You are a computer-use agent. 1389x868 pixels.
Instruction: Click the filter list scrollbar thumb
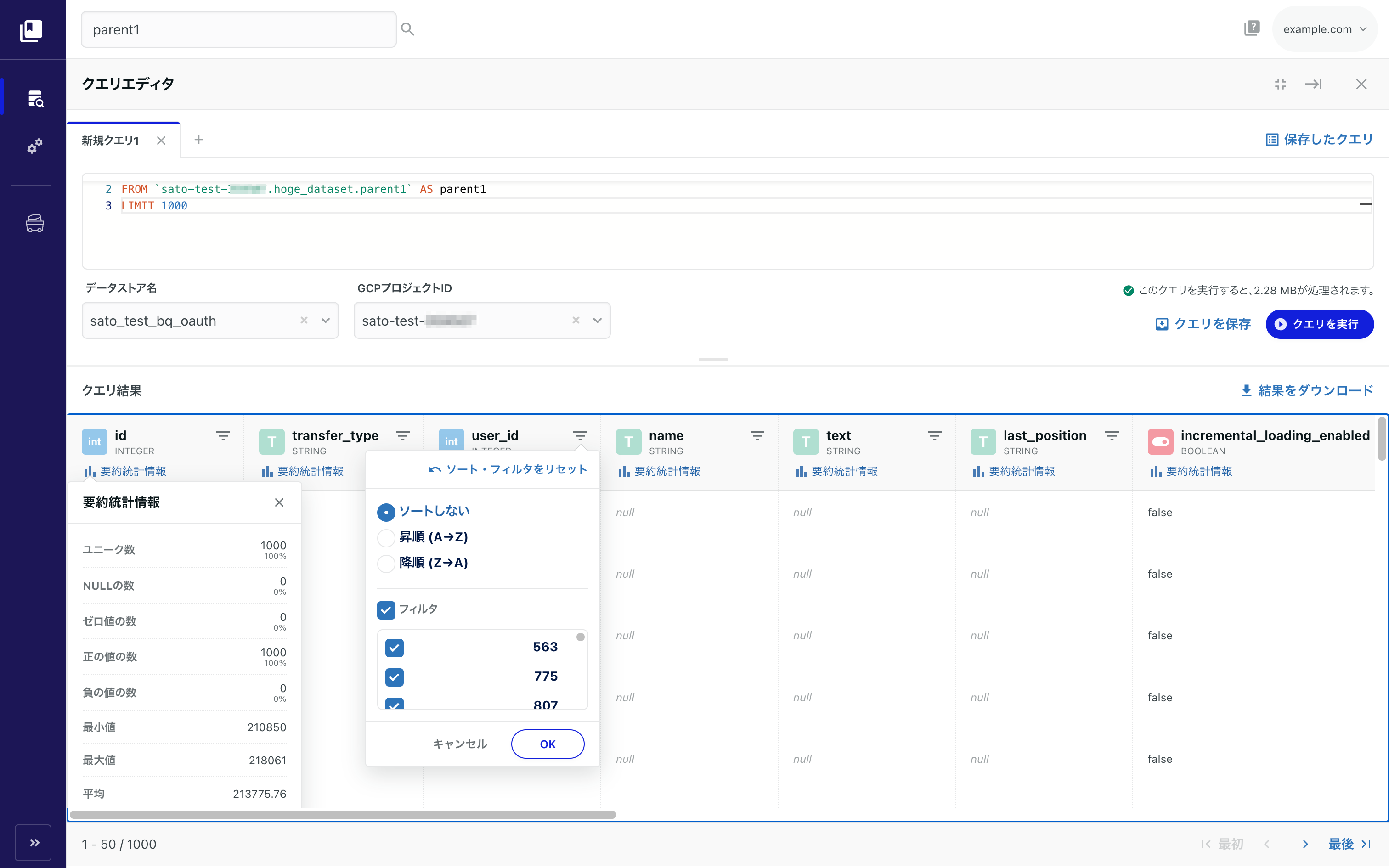pyautogui.click(x=580, y=637)
